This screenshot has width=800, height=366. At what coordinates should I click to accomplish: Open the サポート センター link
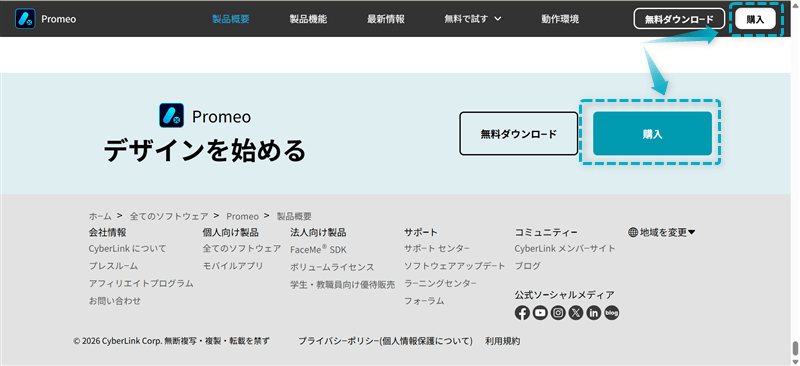point(437,249)
